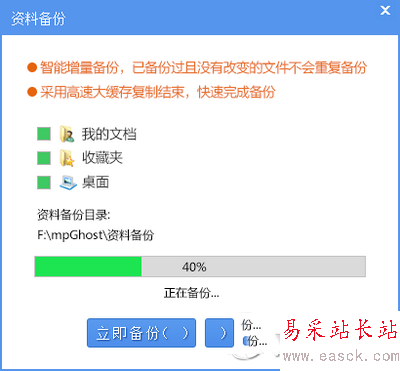Screen dimensions: 400x371
Task: Click the F:\mpGhost\资料备份 directory path
Action: 95,235
